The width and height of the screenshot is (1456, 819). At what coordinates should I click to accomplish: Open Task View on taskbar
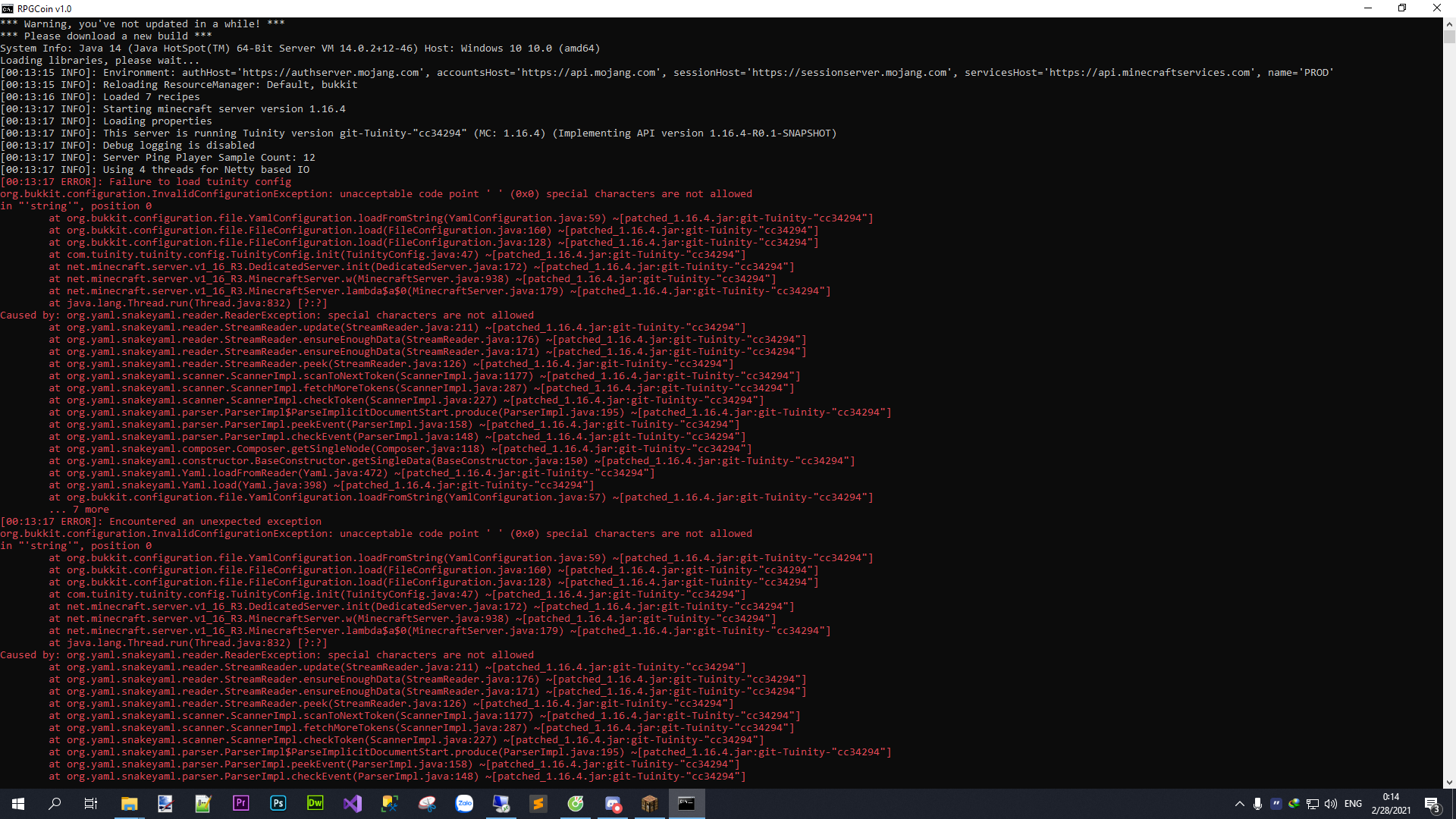[91, 804]
